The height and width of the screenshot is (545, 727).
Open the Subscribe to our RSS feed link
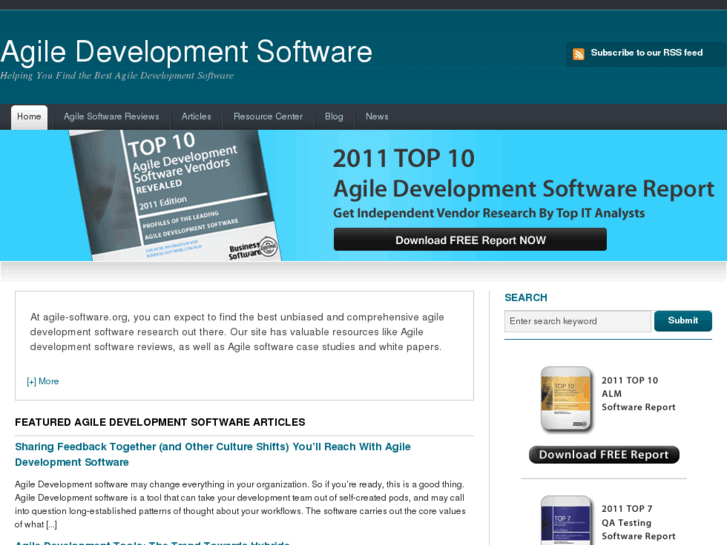[646, 53]
